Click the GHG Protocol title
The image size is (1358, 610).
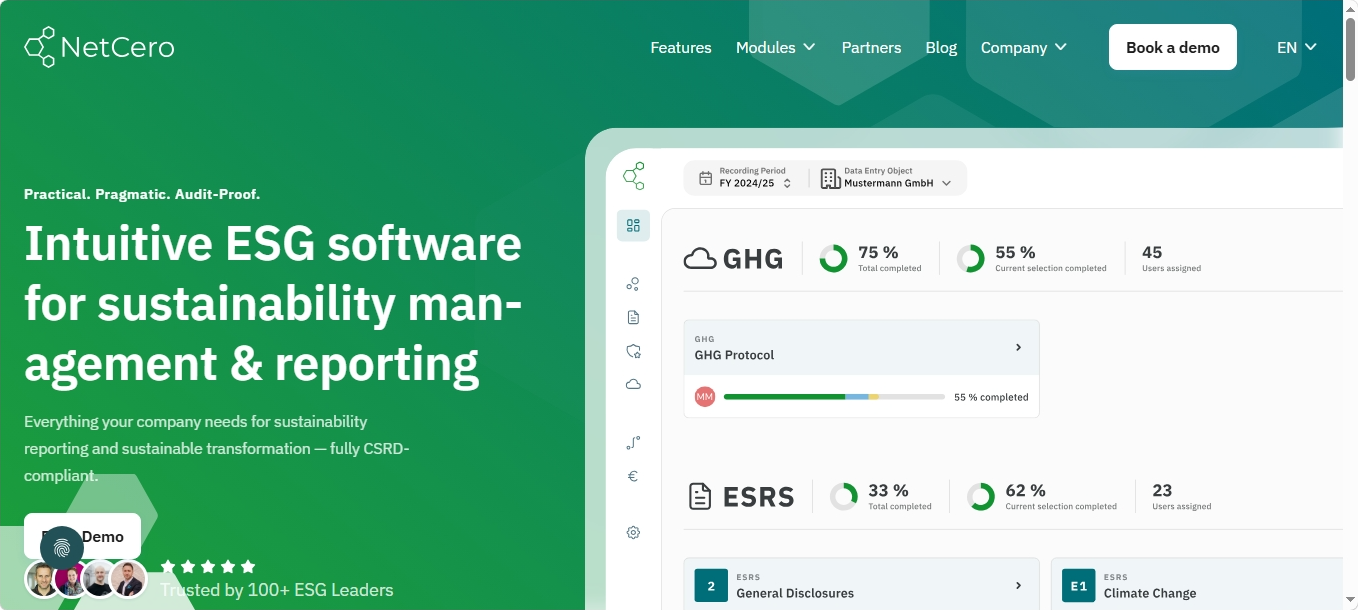[735, 355]
